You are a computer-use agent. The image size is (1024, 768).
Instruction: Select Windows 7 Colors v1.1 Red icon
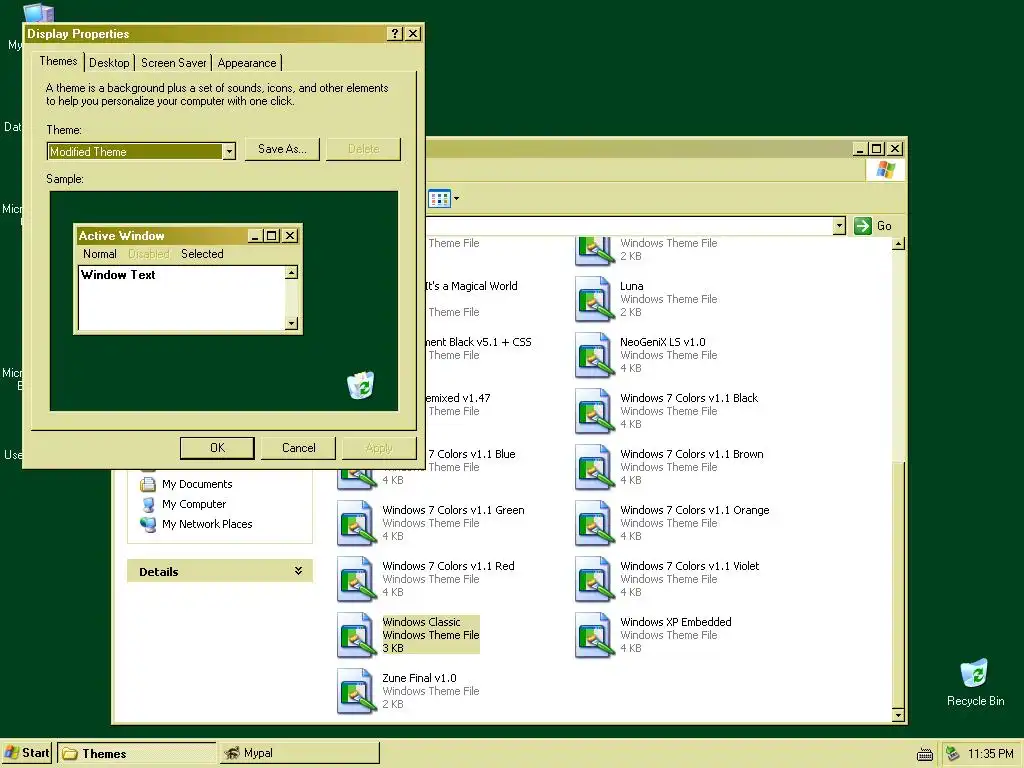click(357, 580)
